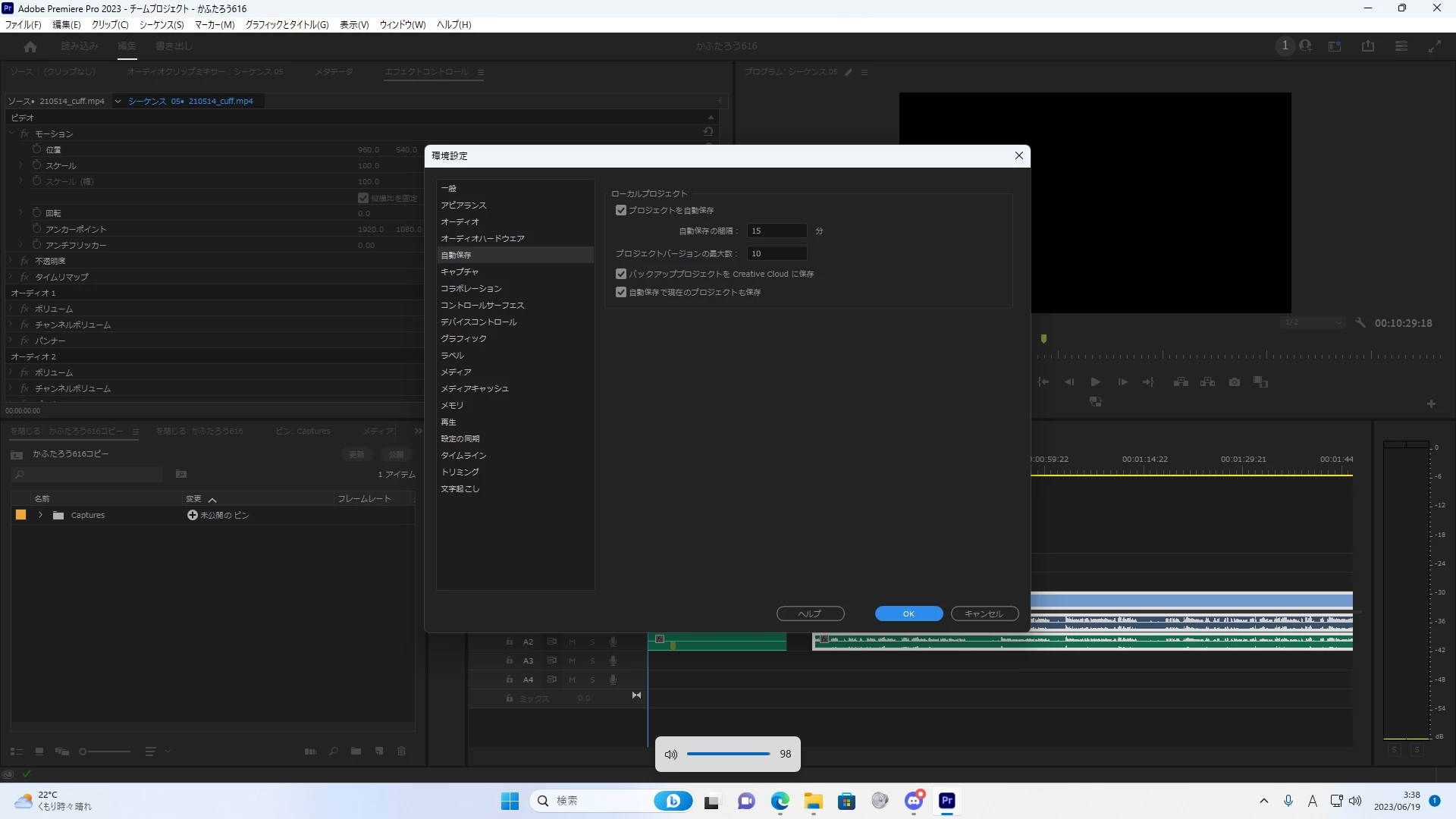This screenshot has height=819, width=1456.
Task: Click the Export Frame camera icon
Action: (1235, 382)
